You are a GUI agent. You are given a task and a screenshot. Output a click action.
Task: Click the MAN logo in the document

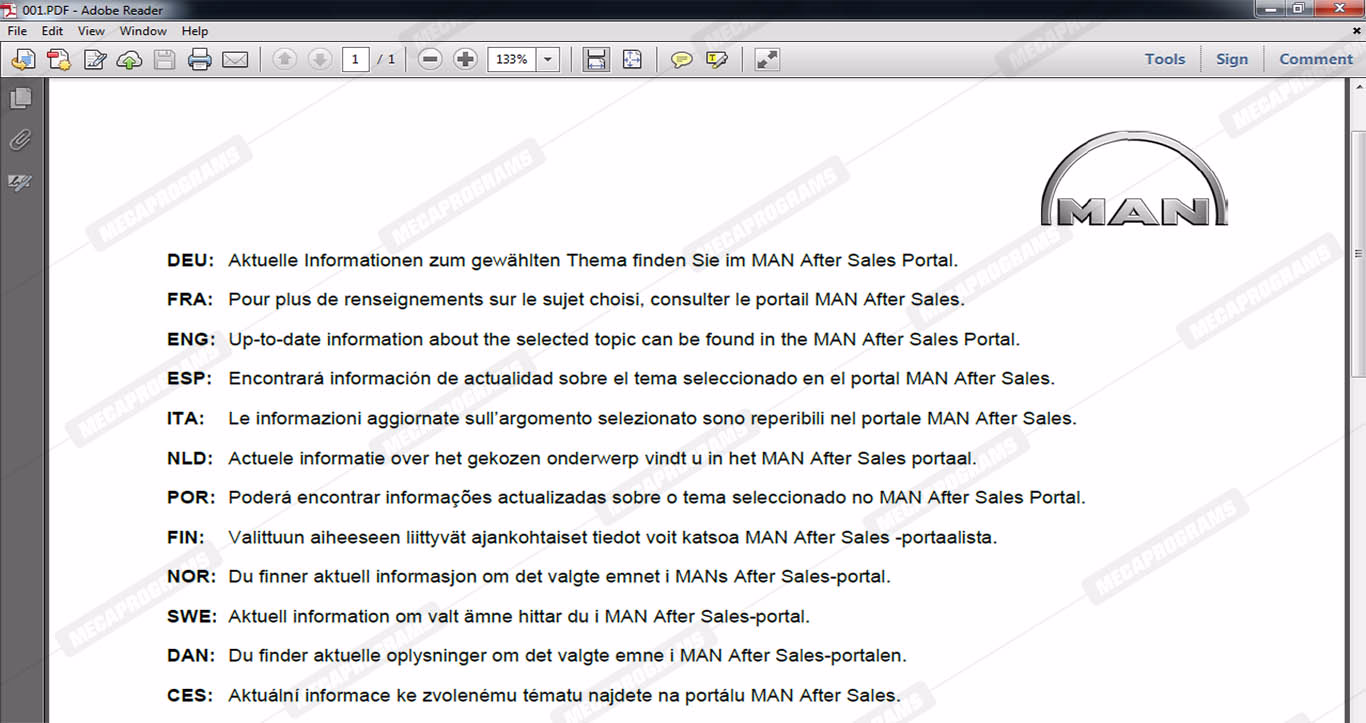[x=1134, y=179]
